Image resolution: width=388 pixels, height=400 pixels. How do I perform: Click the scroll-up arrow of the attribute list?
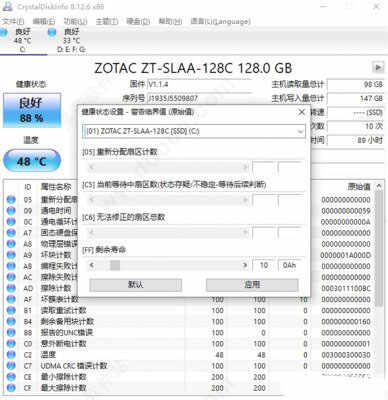pyautogui.click(x=379, y=186)
